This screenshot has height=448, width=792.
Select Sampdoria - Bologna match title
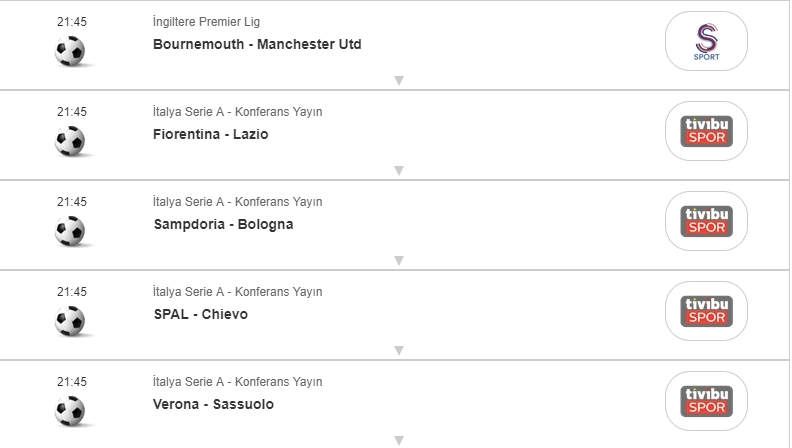click(x=223, y=224)
